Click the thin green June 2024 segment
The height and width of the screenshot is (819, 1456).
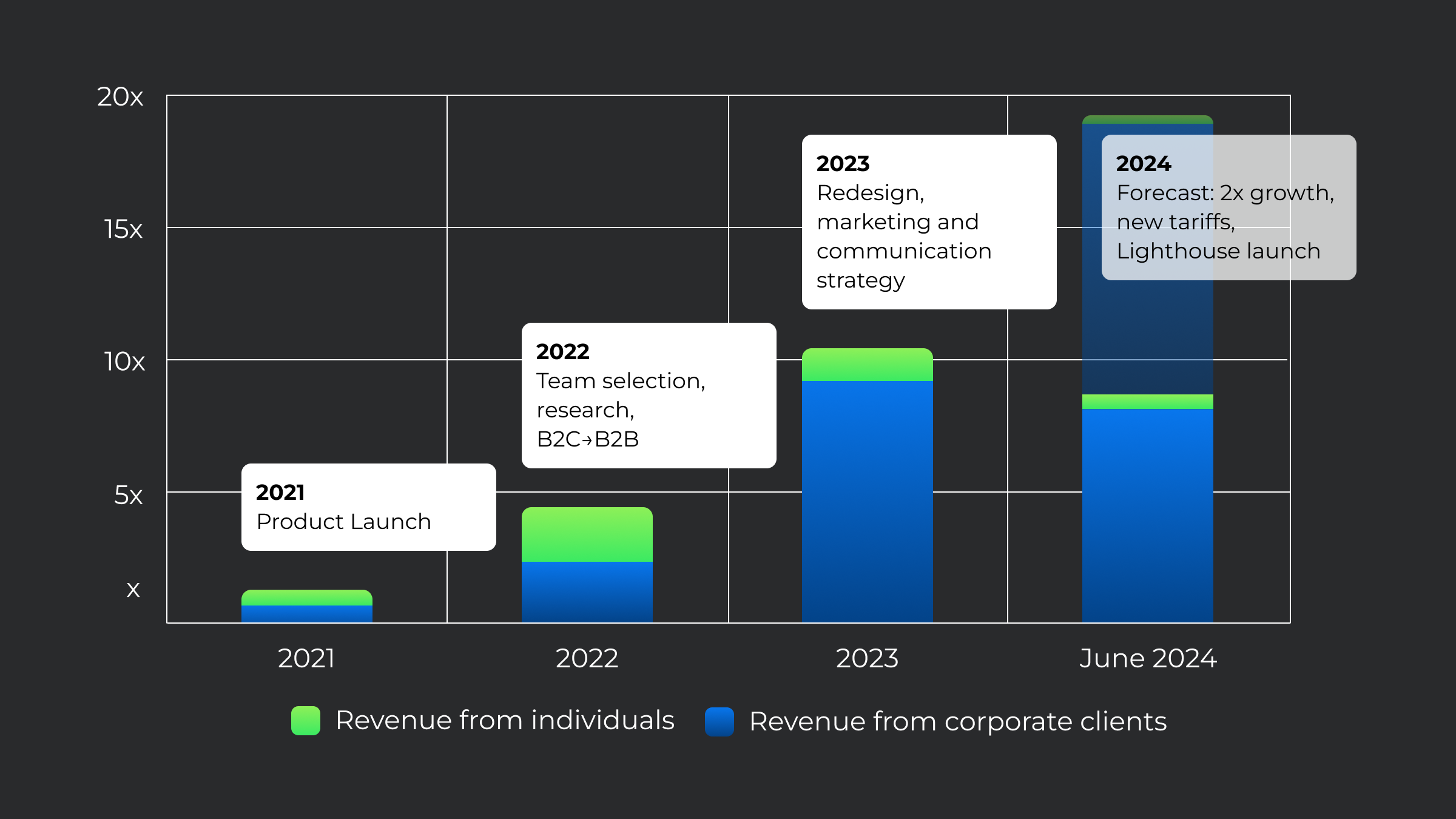(x=1148, y=402)
